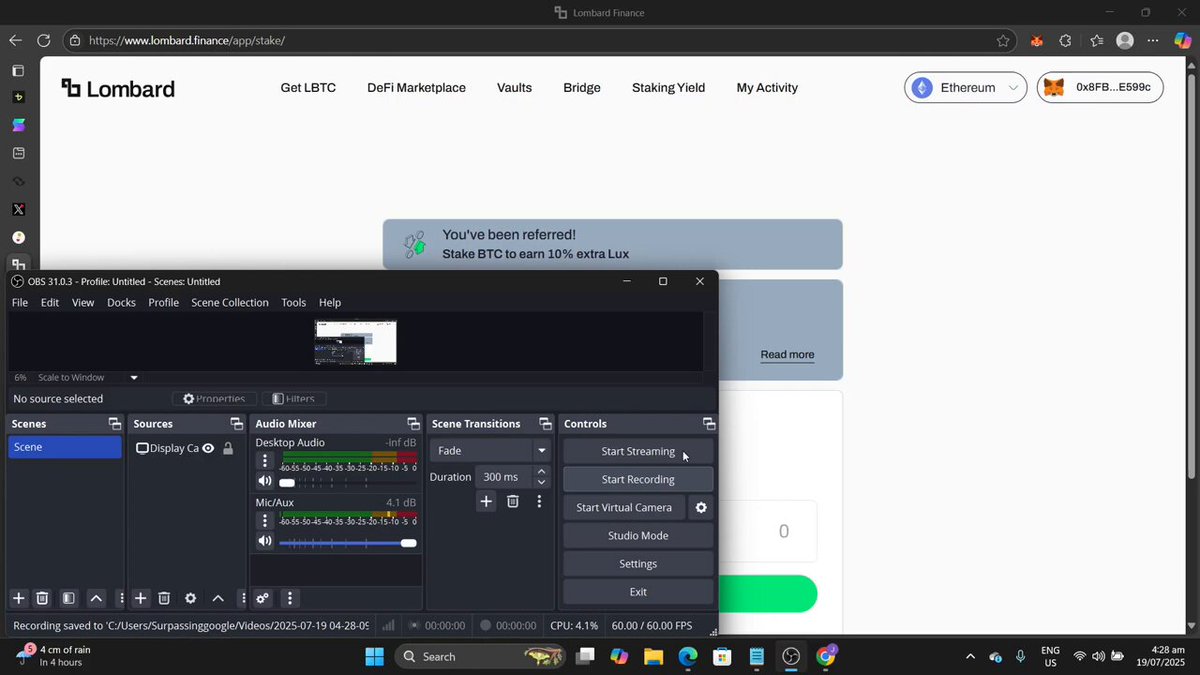Screen dimensions: 1200x675
Task: Undock the Scene Transitions panel
Action: pos(545,424)
